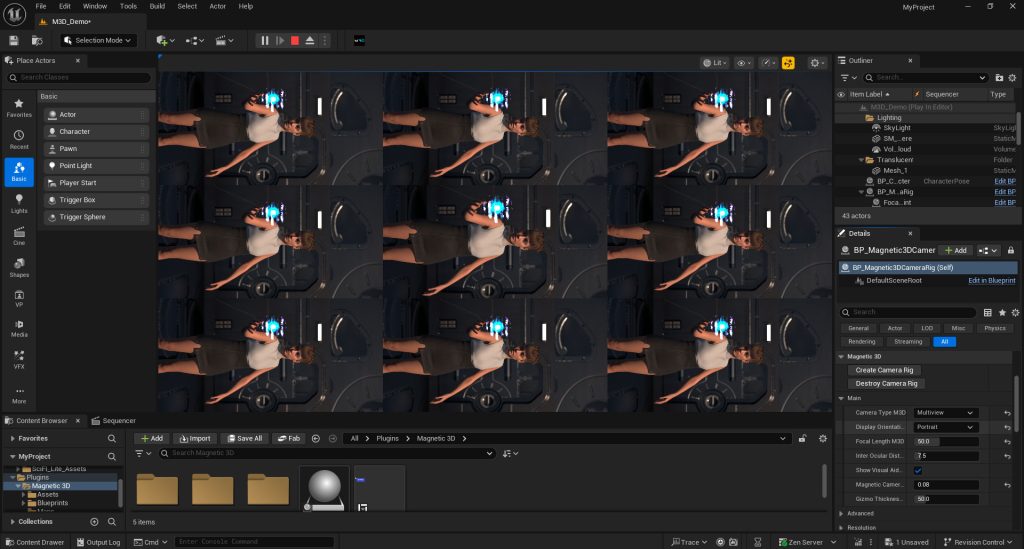Image resolution: width=1024 pixels, height=549 pixels.
Task: Toggle visibility of the SkyLight actor
Action: (841, 128)
